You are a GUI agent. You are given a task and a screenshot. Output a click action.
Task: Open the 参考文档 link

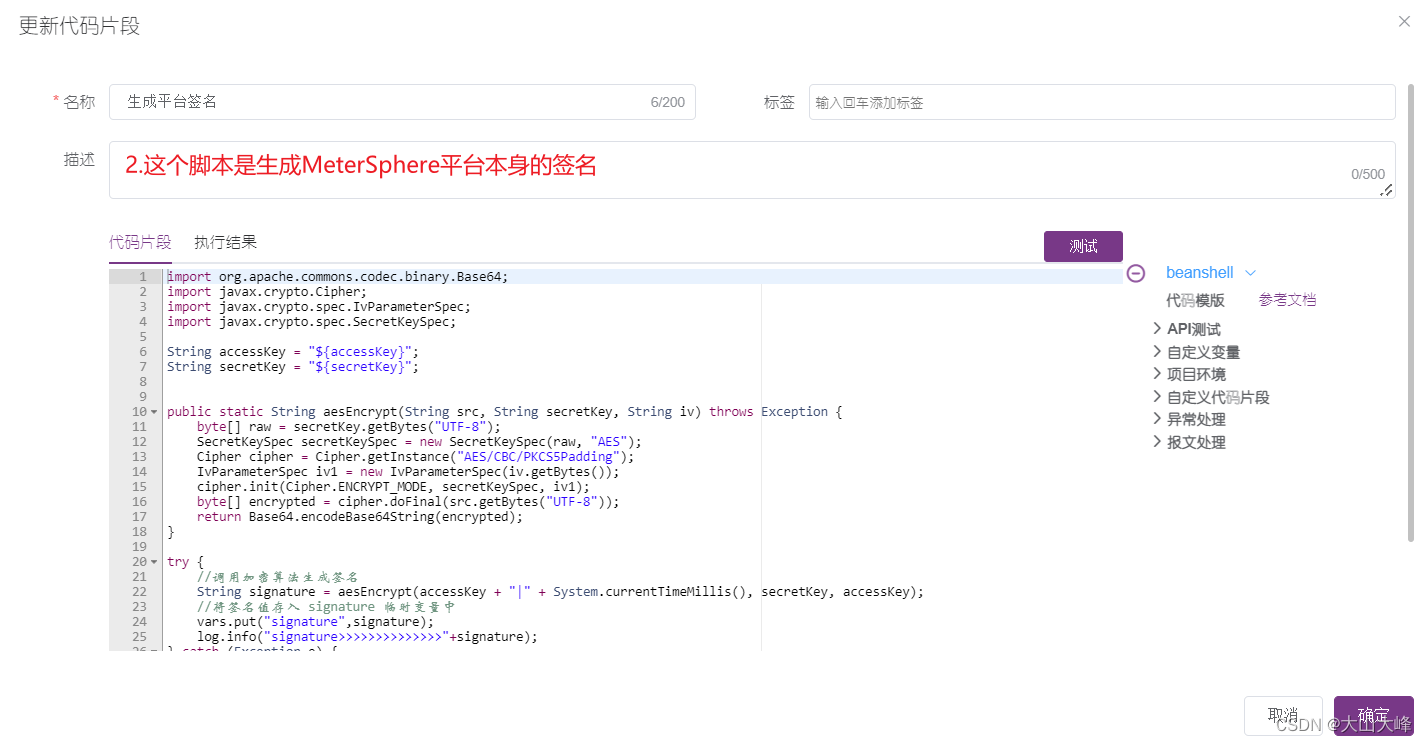(1287, 300)
